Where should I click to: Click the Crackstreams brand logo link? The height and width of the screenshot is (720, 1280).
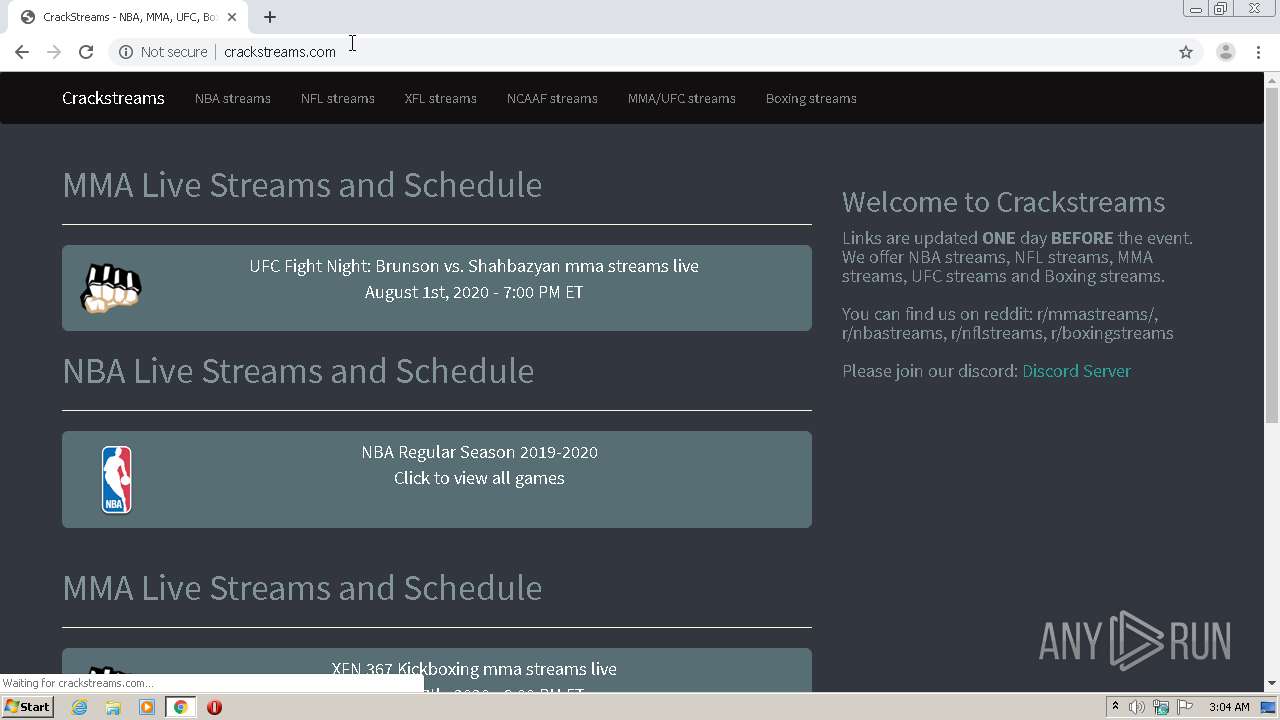113,98
